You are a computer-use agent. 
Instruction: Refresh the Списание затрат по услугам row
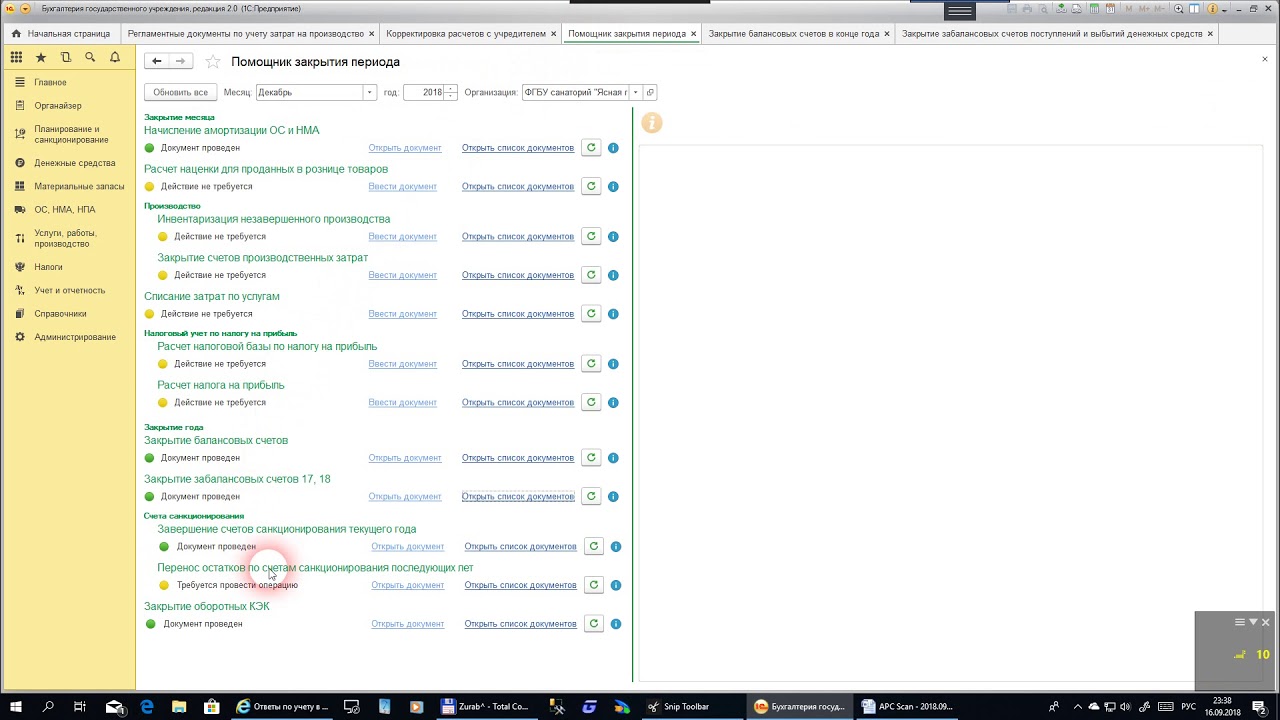pos(591,313)
